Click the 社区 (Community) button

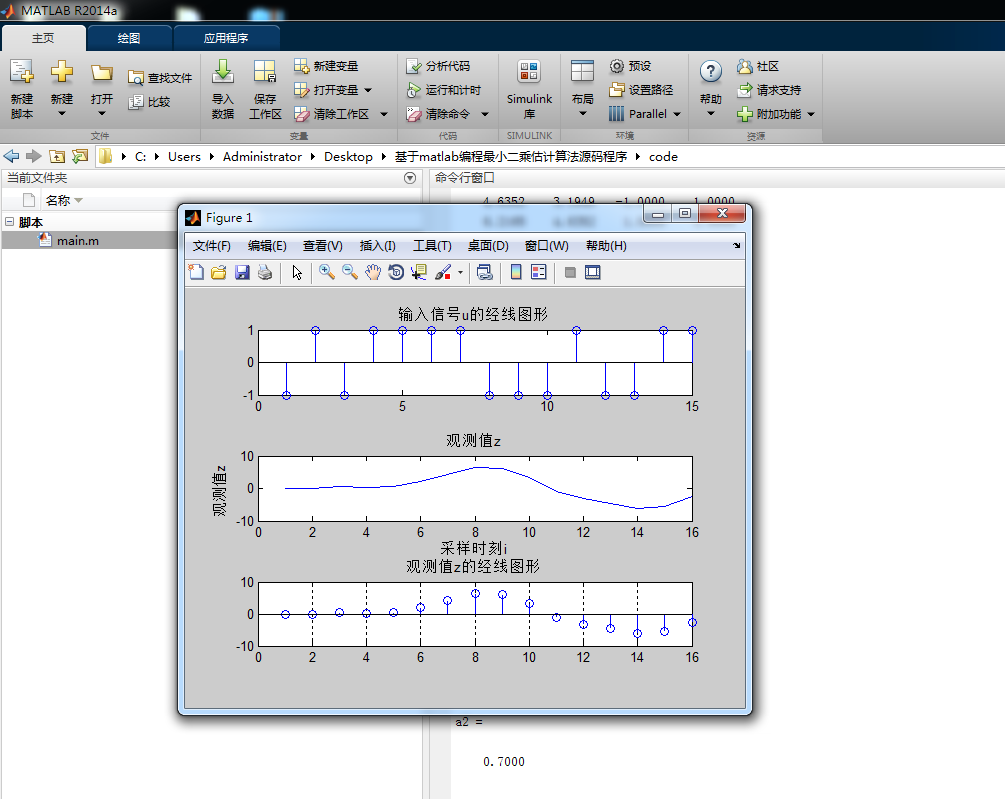tap(758, 66)
